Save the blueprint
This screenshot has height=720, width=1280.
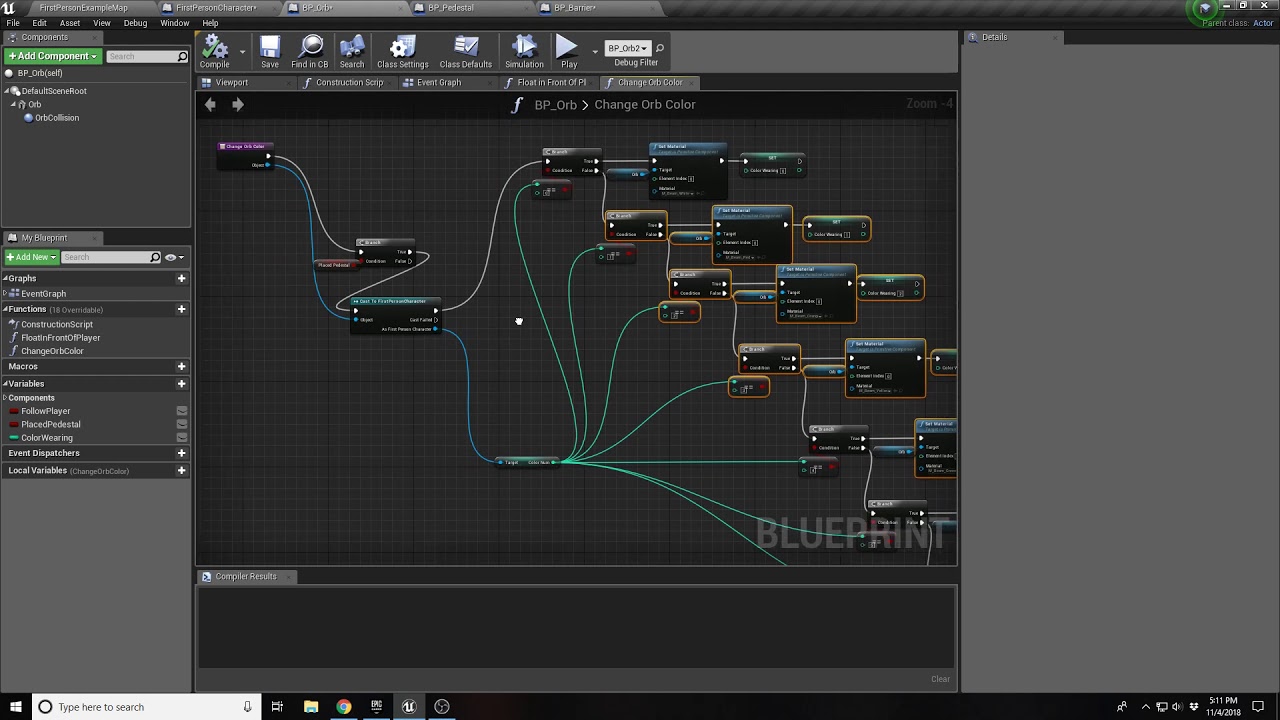coord(270,53)
